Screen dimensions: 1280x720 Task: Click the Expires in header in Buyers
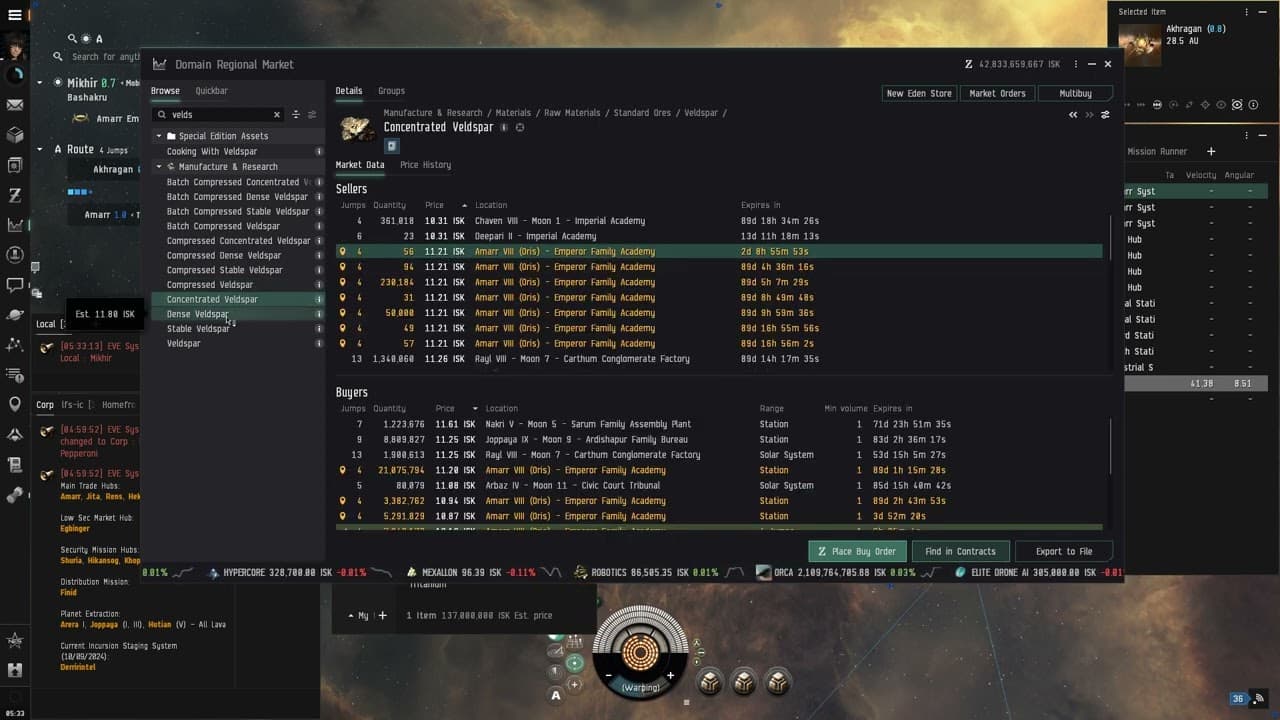pos(892,409)
